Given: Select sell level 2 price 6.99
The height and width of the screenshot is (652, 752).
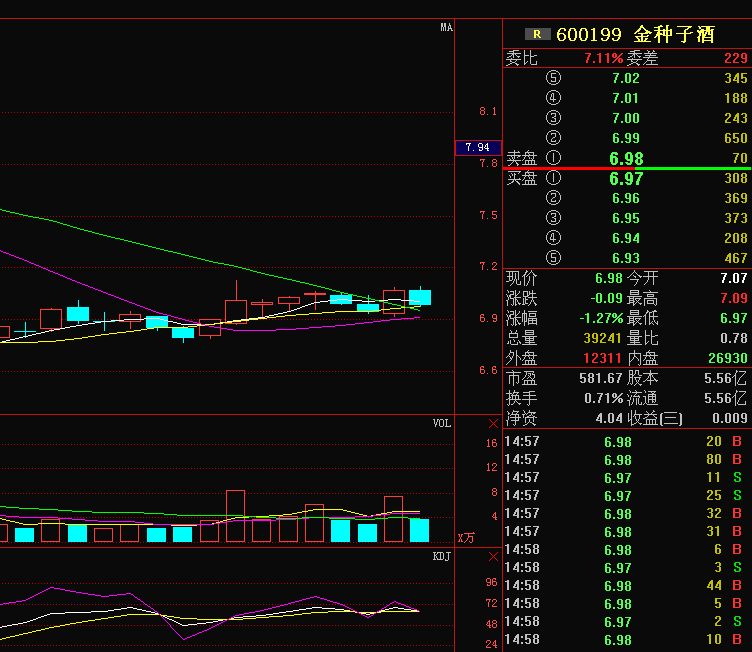Looking at the screenshot, I should tap(626, 138).
